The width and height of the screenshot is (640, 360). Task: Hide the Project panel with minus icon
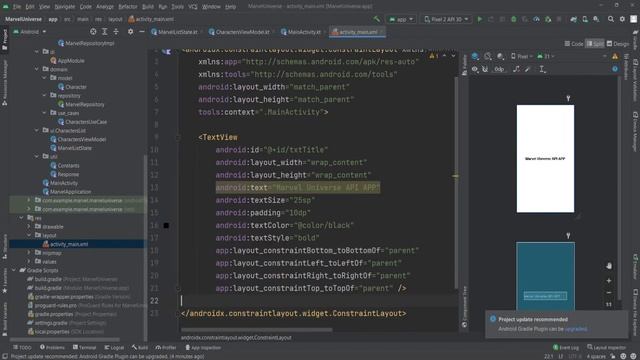pos(142,31)
